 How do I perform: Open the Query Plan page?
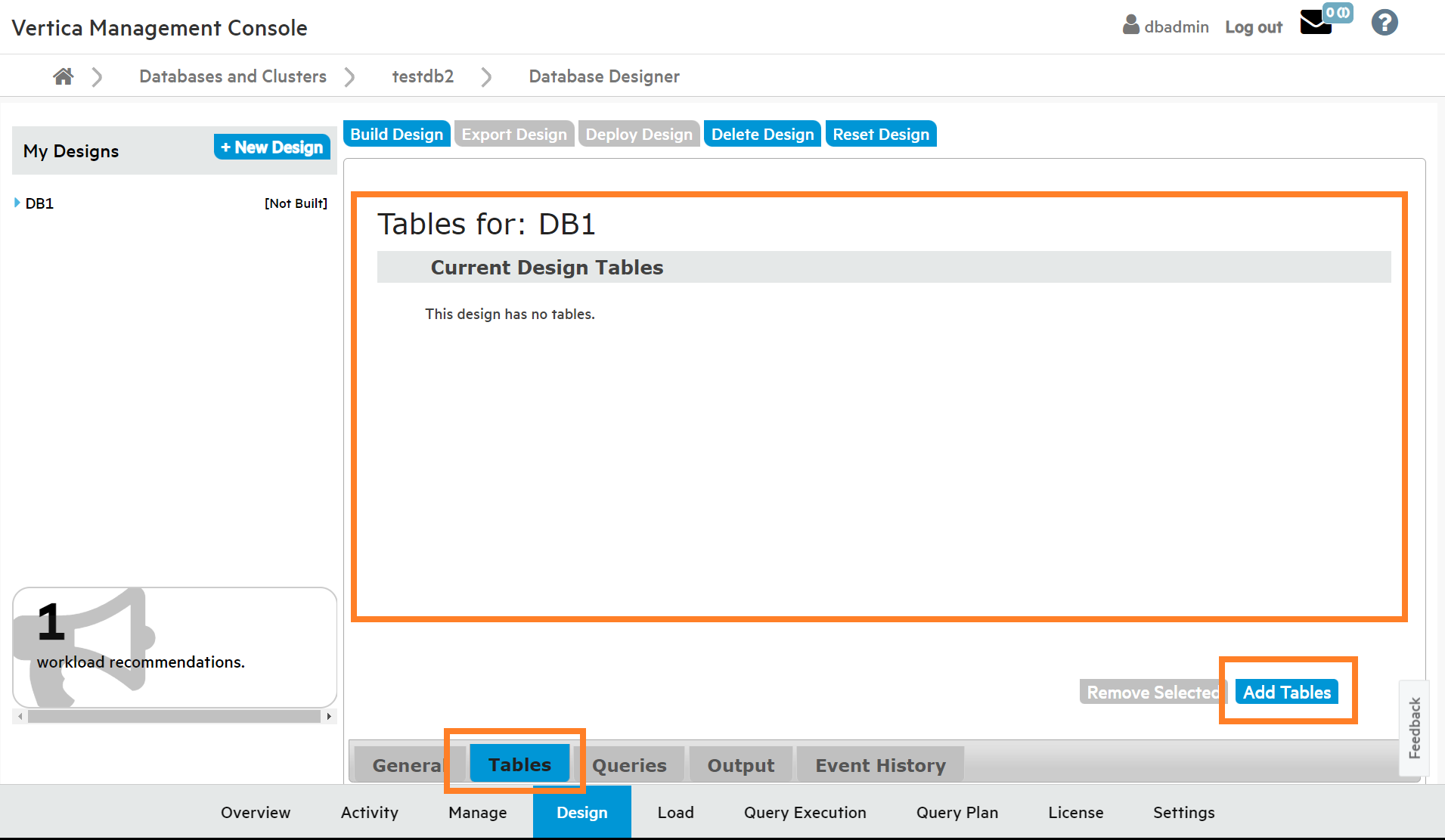click(x=957, y=812)
